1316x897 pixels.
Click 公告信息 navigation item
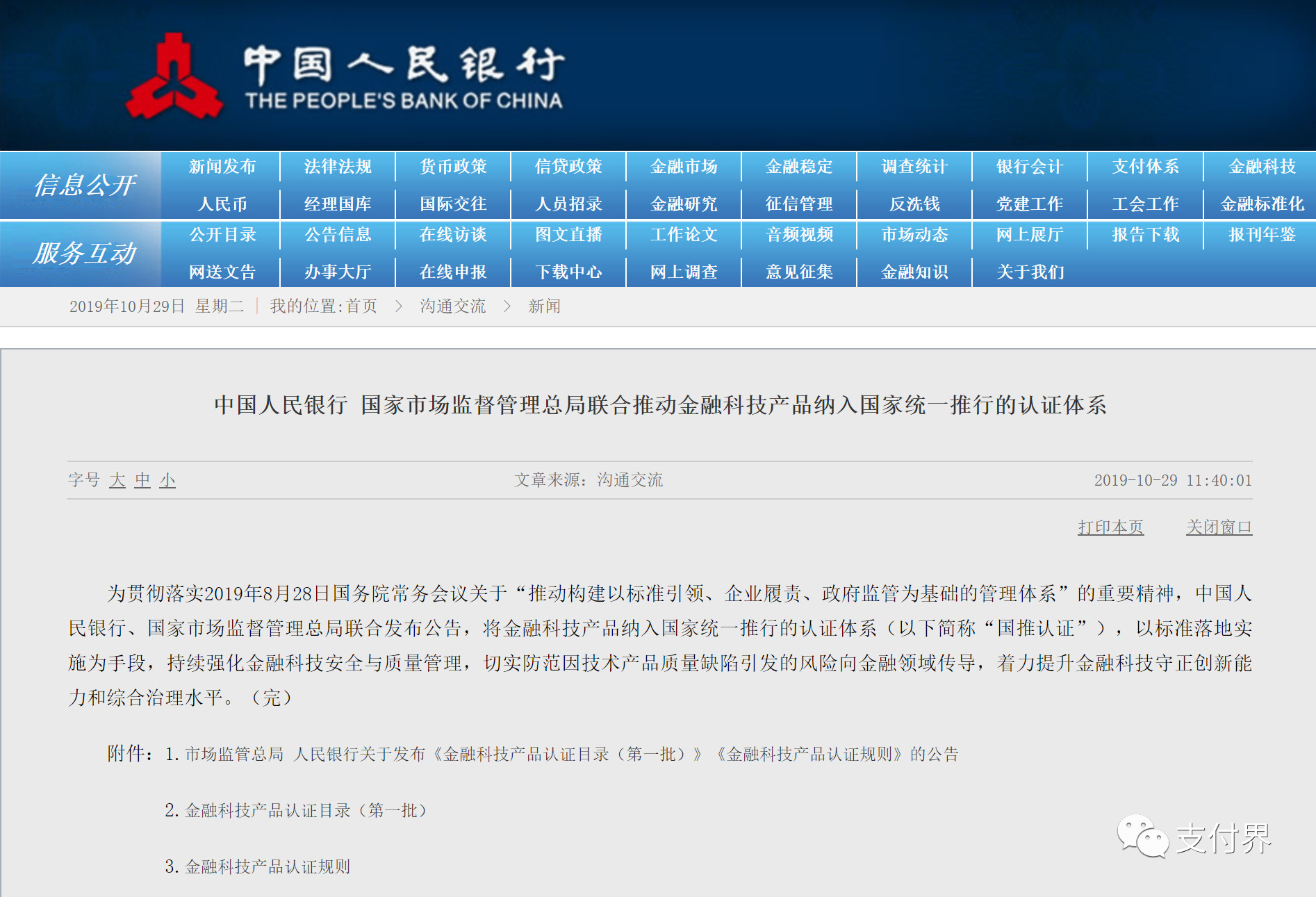coord(338,235)
